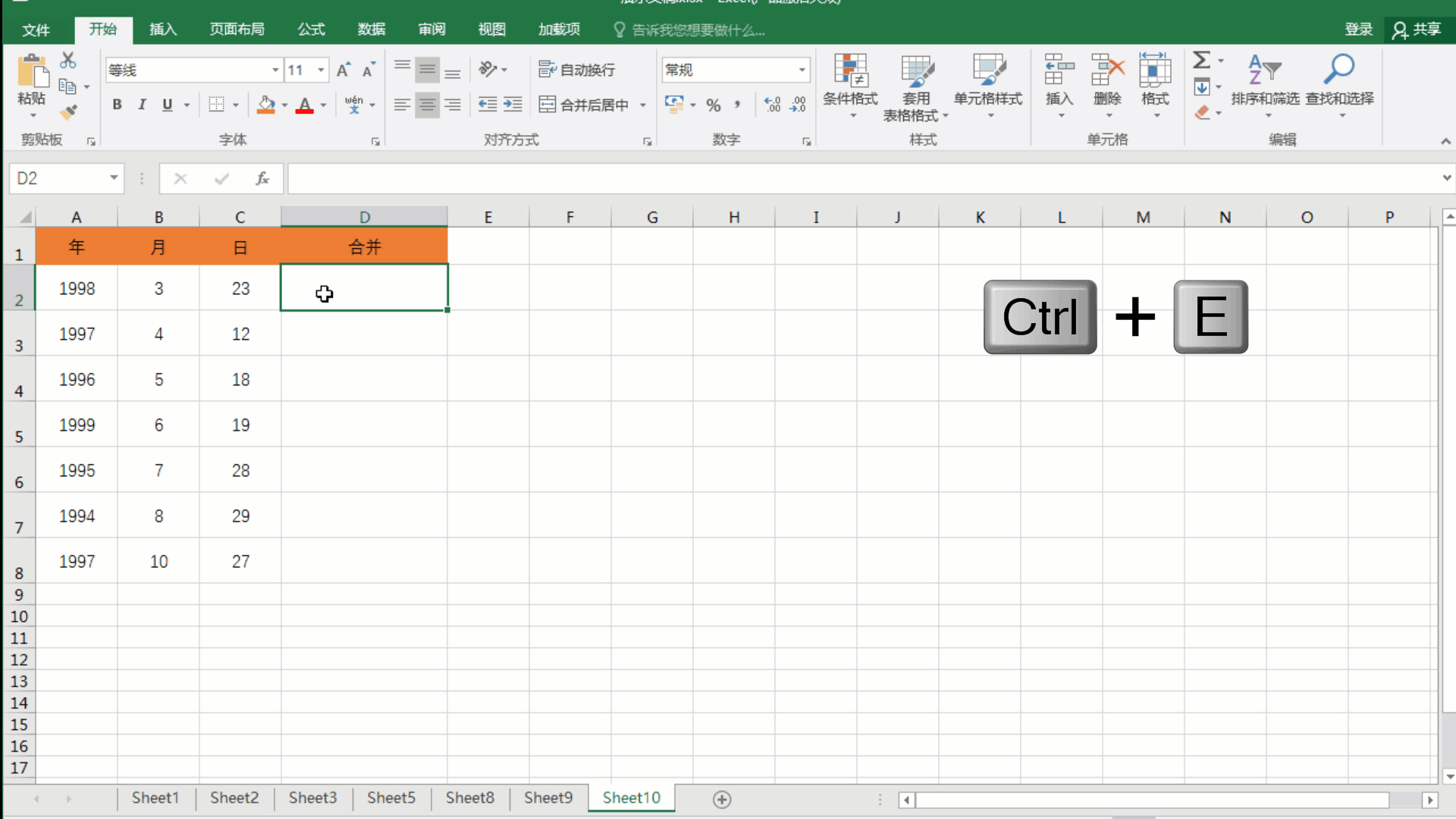1456x819 pixels.
Task: Toggle bold formatting
Action: point(117,105)
